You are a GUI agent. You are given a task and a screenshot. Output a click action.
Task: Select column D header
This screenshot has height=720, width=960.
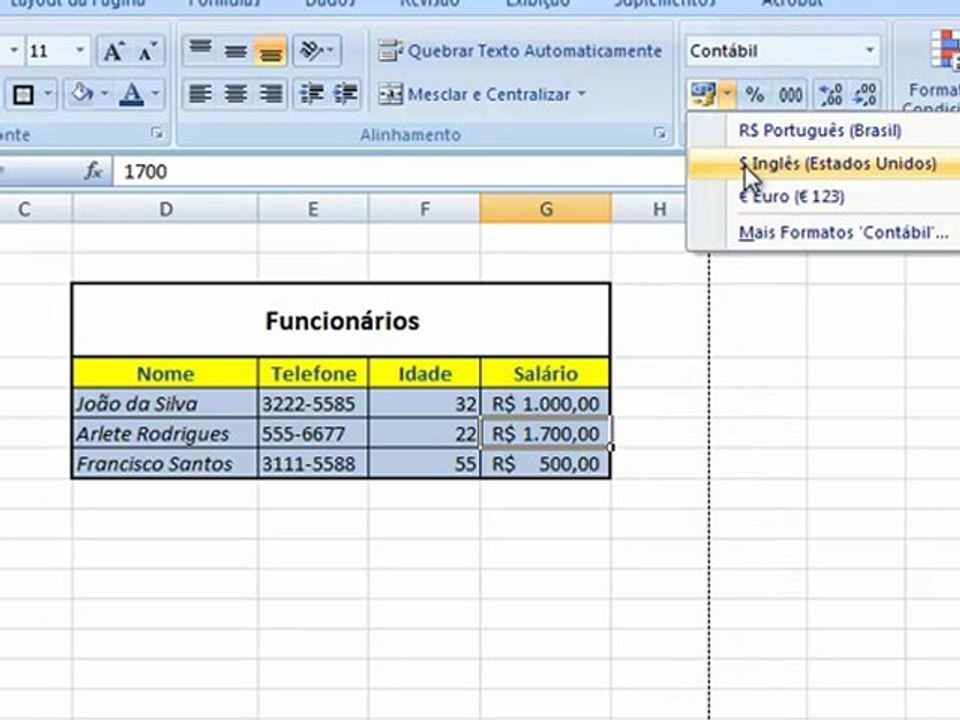(x=165, y=209)
